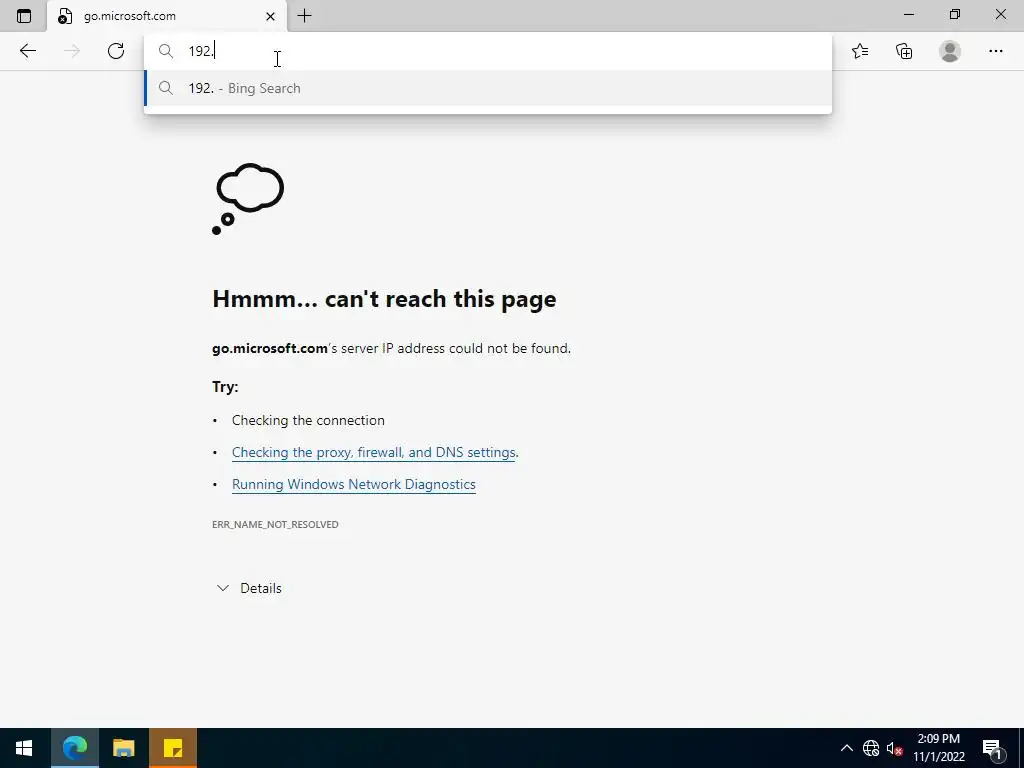Screen dimensions: 1024x768
Task: Expand the Details section chevron
Action: click(223, 588)
